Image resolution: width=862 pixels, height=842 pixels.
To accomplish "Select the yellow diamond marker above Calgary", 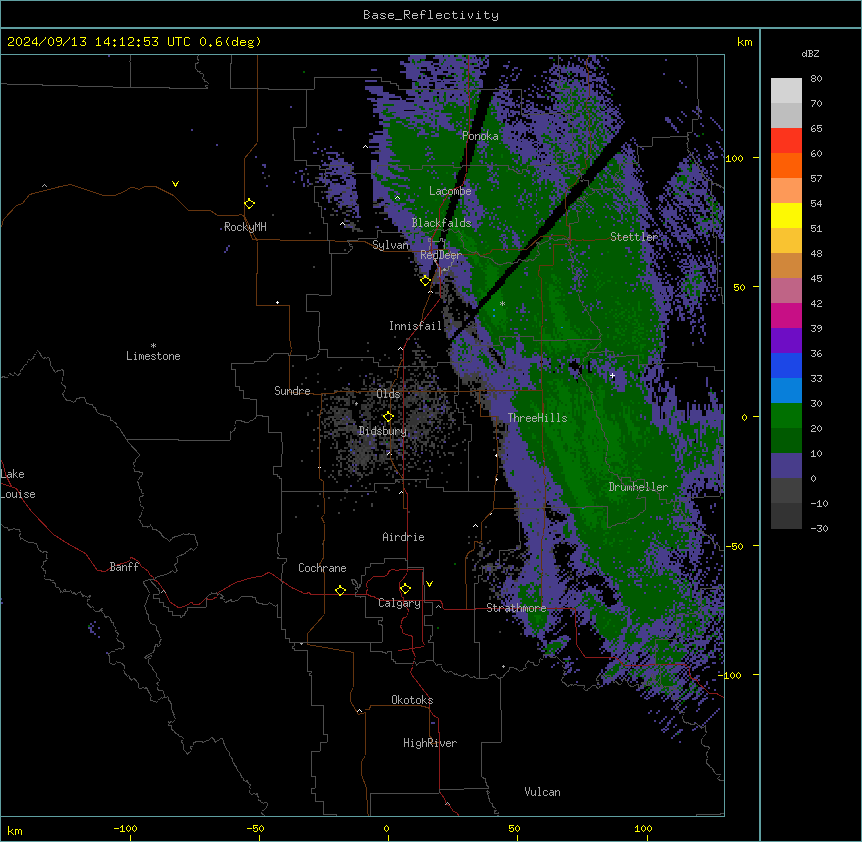I will (405, 589).
